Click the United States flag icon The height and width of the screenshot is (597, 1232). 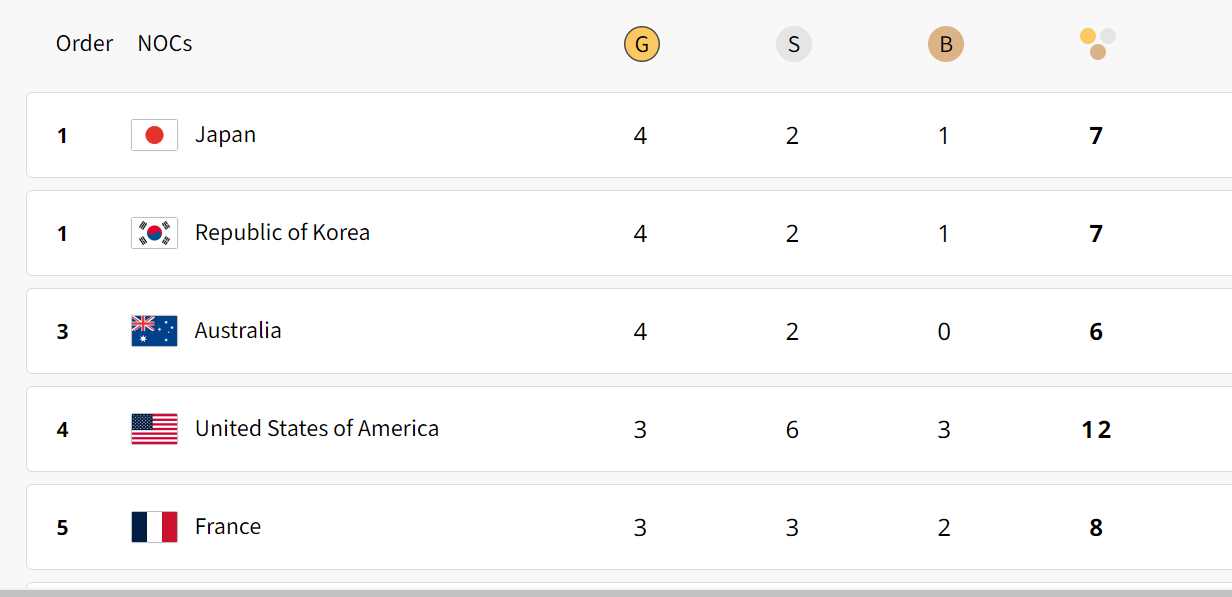pos(154,429)
